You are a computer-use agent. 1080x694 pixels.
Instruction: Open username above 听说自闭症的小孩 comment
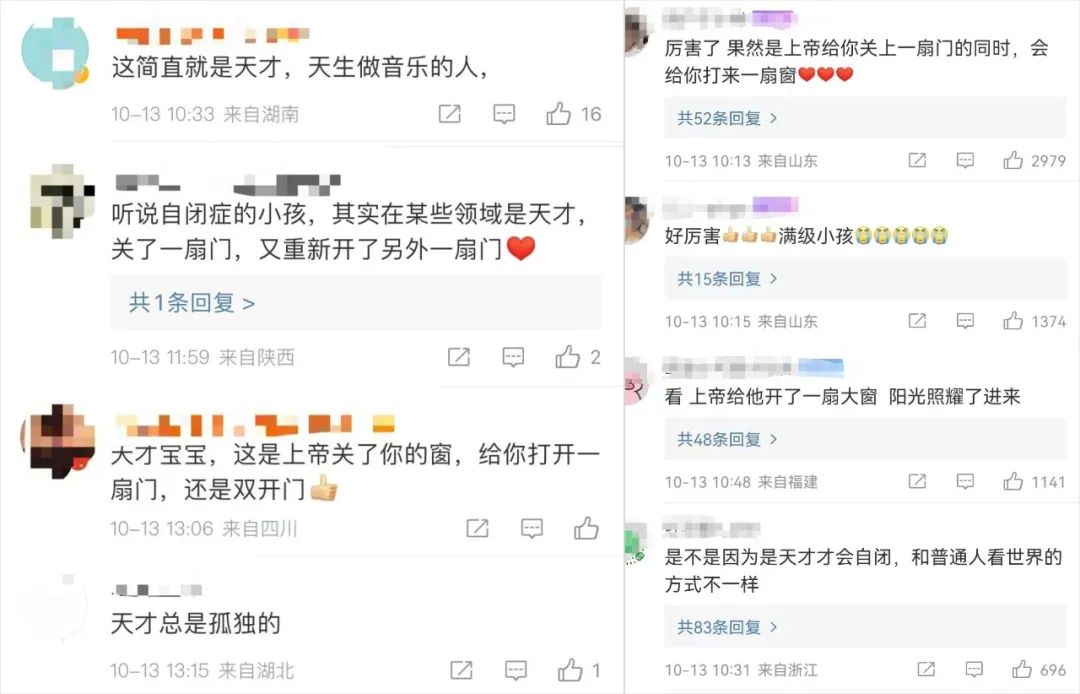(x=227, y=185)
